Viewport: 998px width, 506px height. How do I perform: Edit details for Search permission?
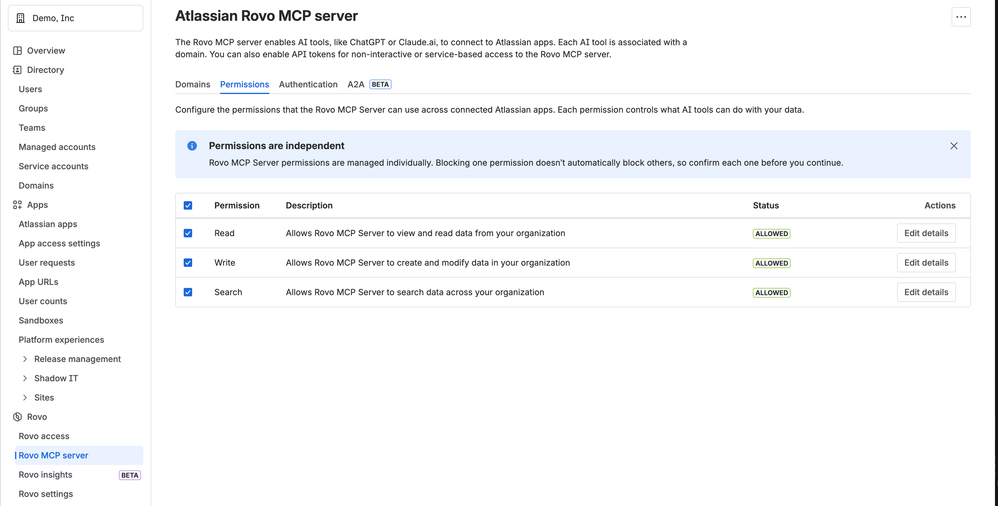(x=926, y=292)
